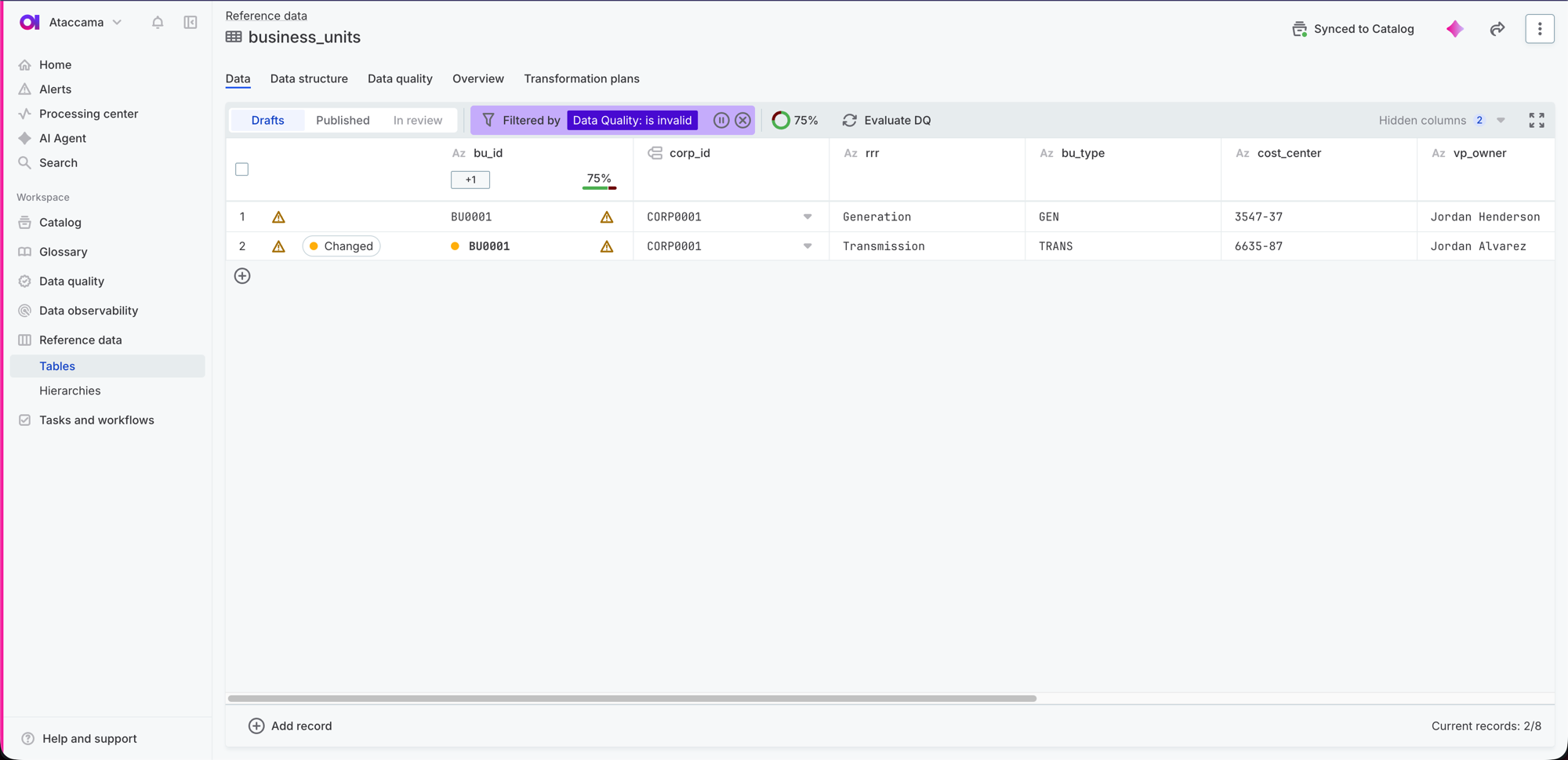Open the Data tab
This screenshot has width=1568, height=760.
point(238,78)
